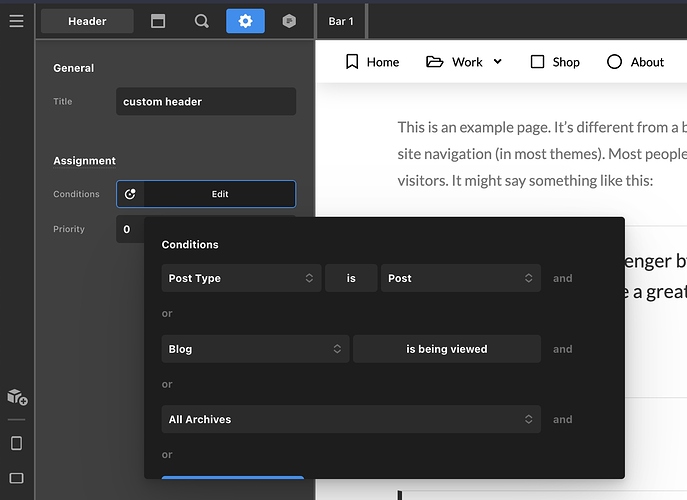The height and width of the screenshot is (500, 687).
Task: Select the blue settings gear icon
Action: pos(245,21)
